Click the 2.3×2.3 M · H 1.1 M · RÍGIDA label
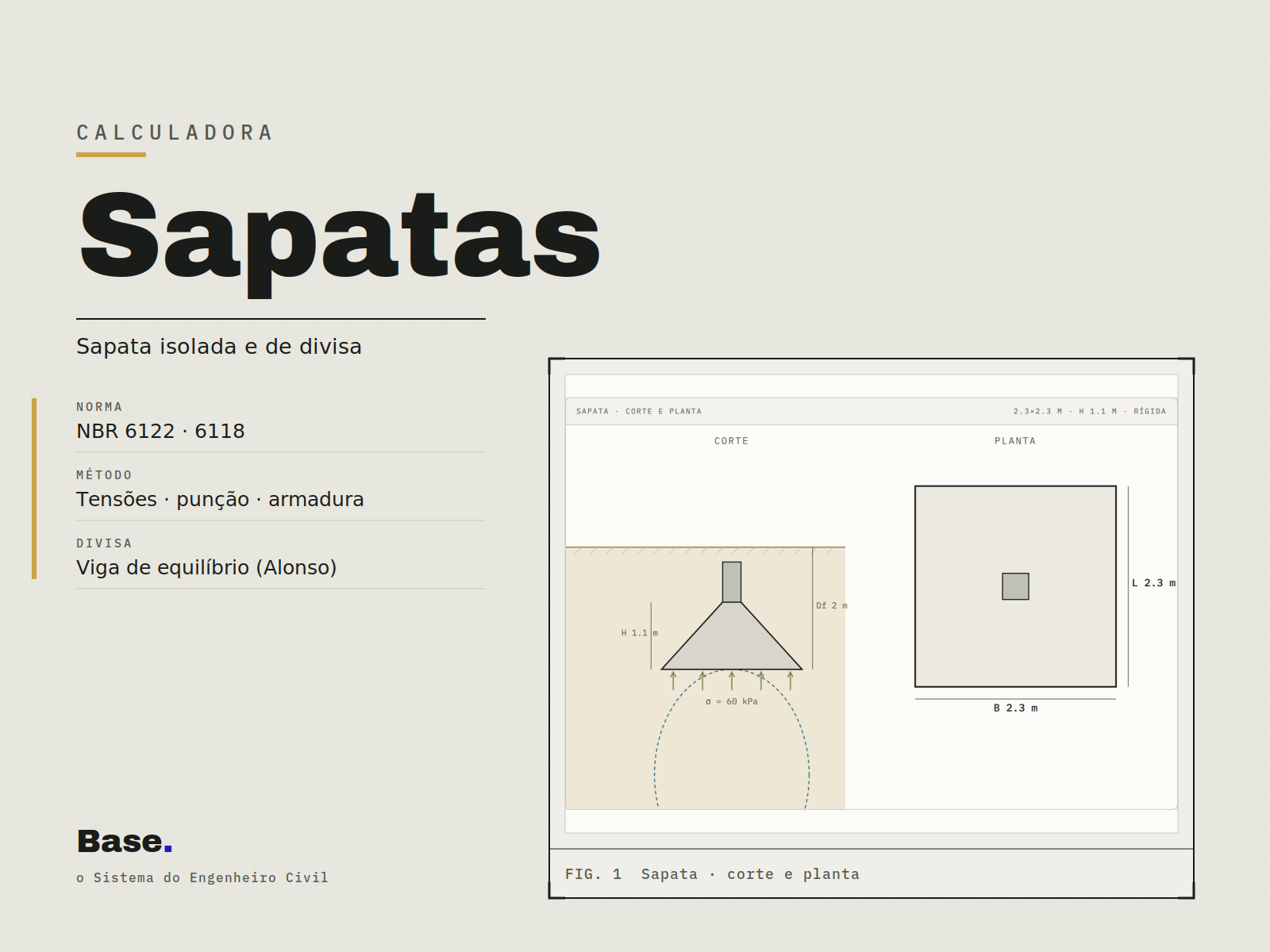1270x952 pixels. click(1090, 411)
